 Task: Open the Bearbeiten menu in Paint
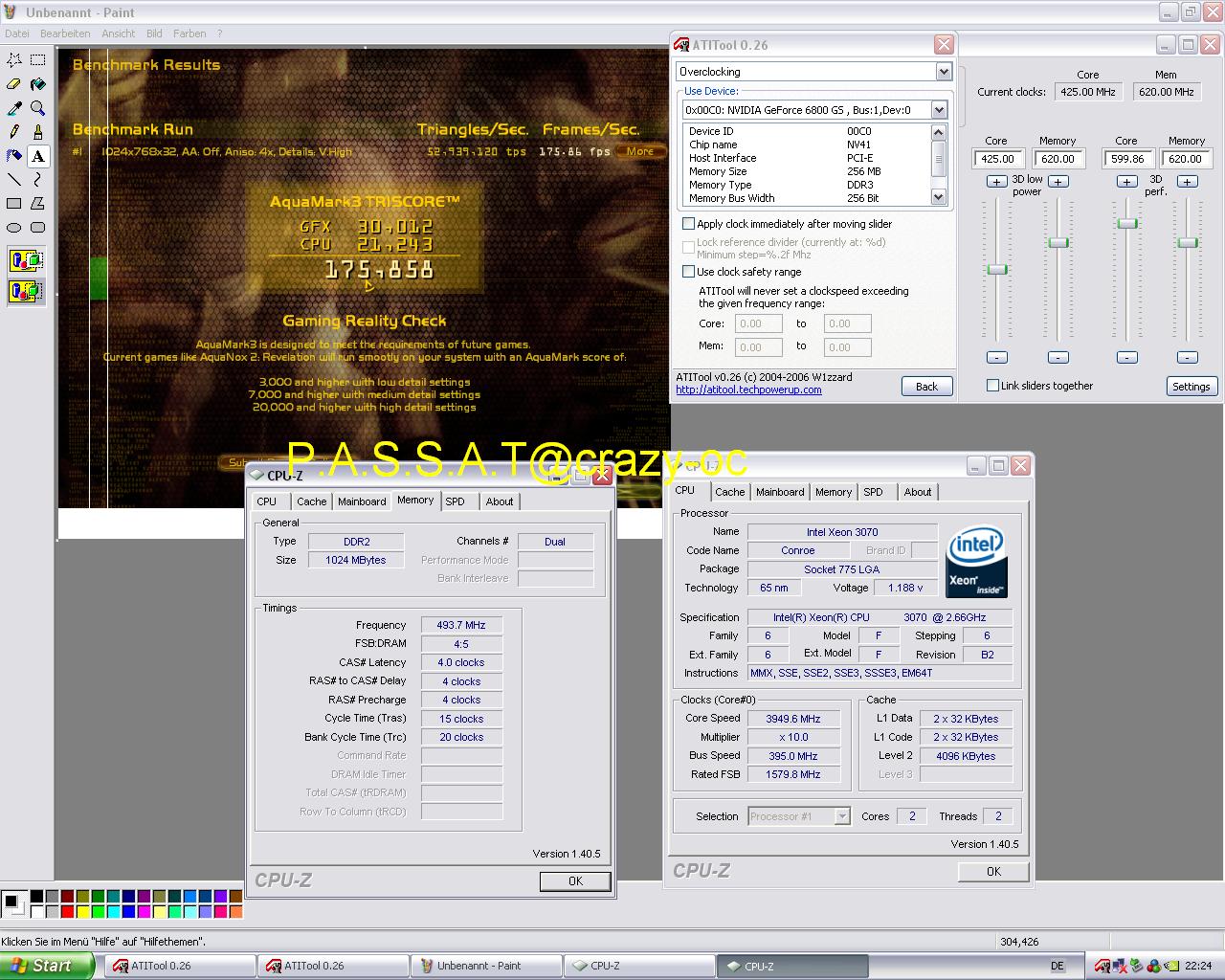[x=65, y=33]
